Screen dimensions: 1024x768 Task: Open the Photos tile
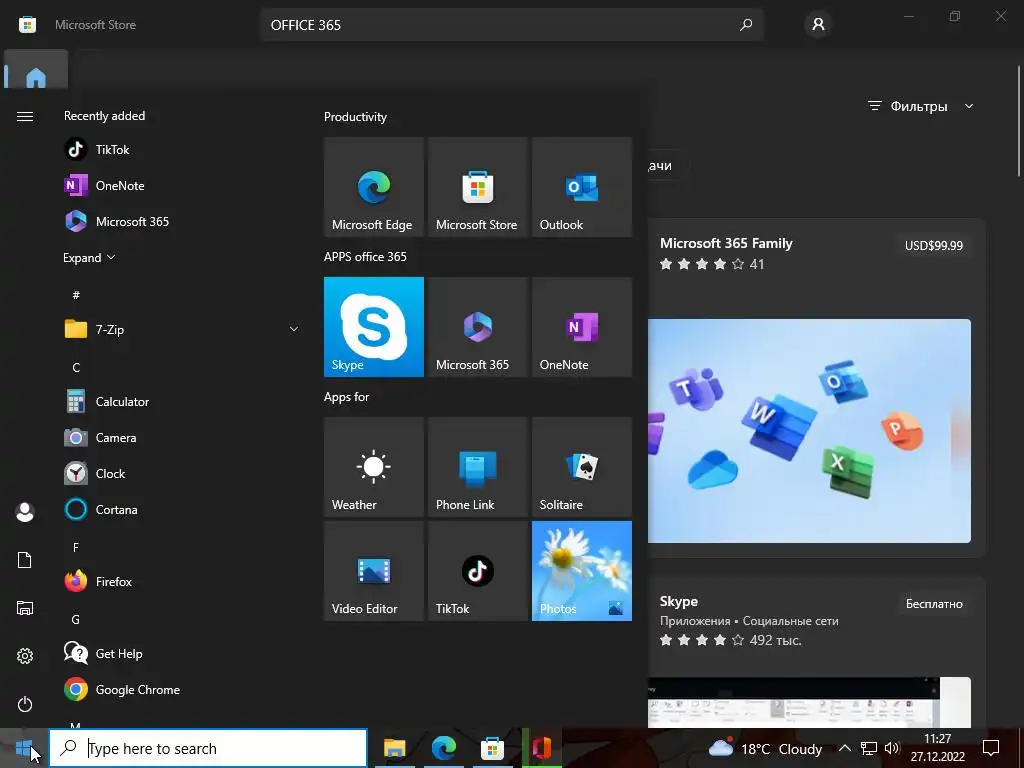(582, 571)
